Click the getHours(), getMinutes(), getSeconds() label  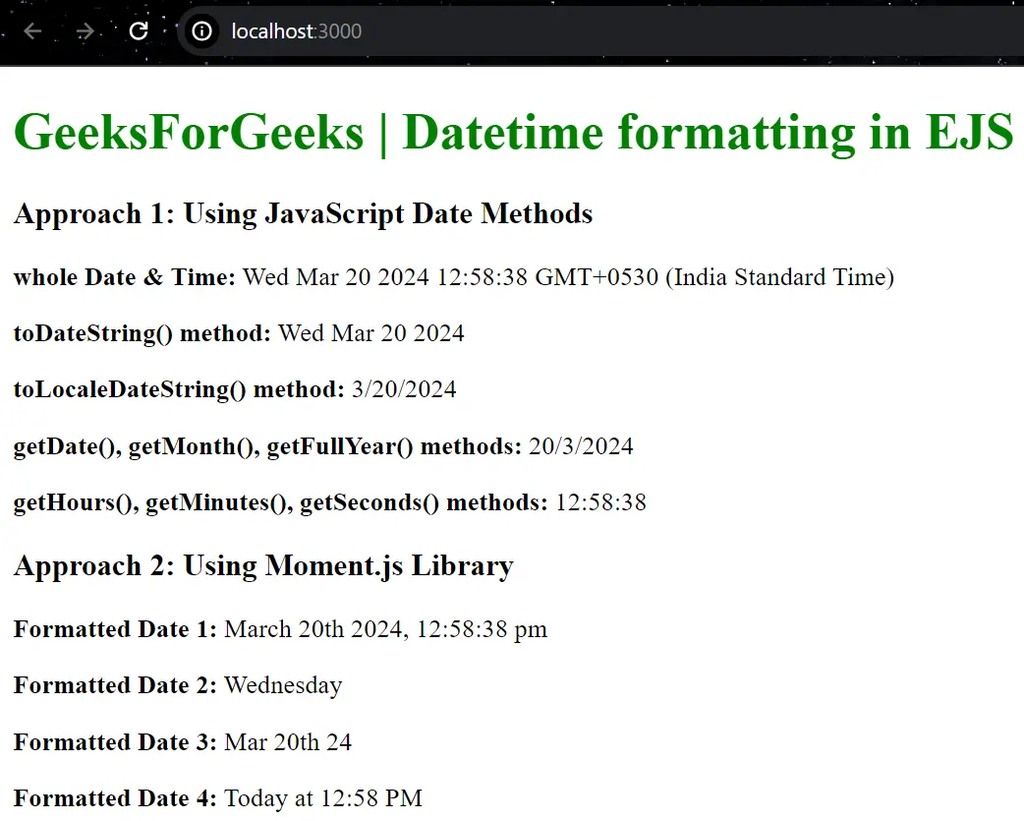click(x=281, y=503)
